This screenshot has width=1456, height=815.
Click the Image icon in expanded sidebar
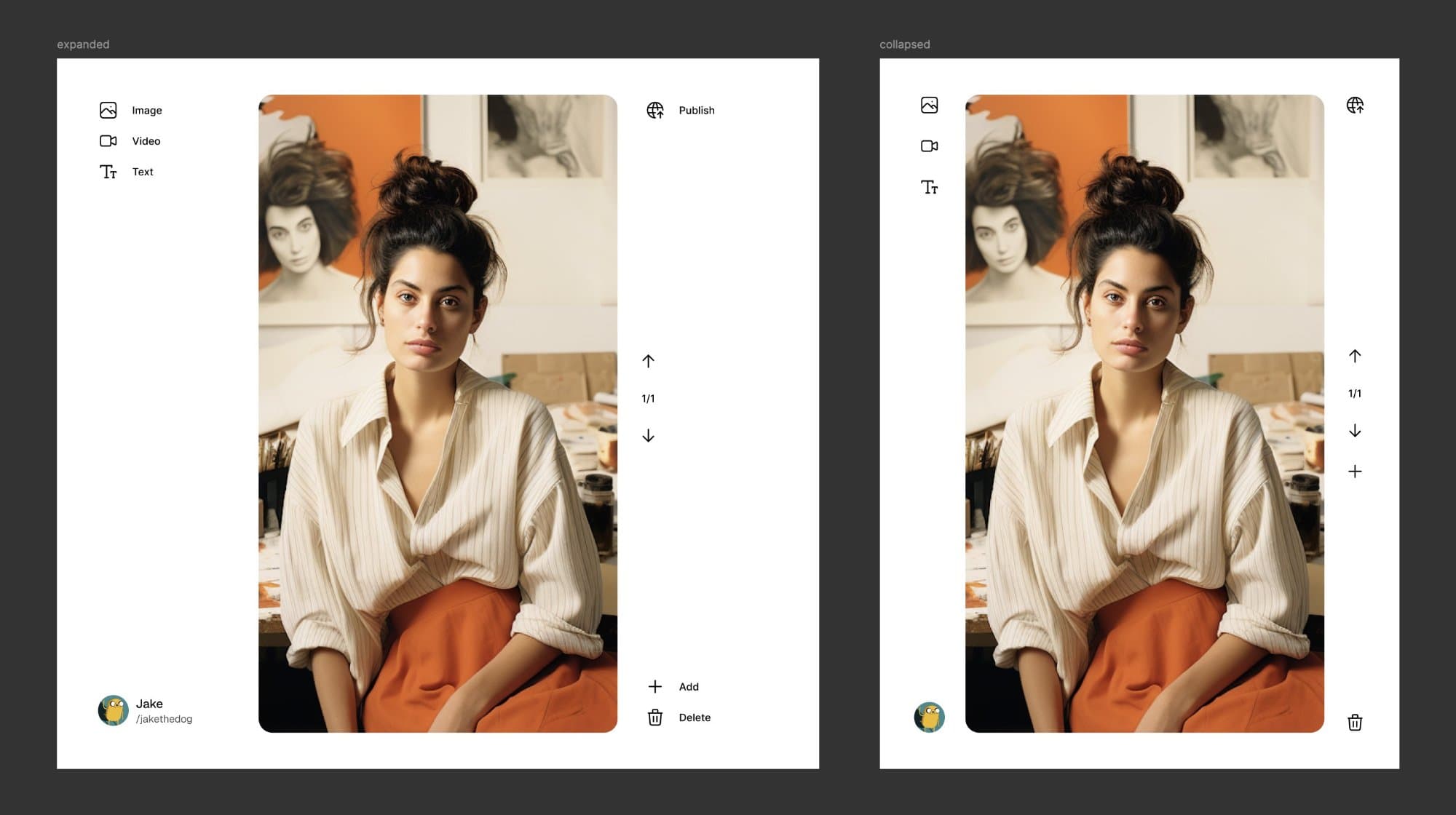point(108,110)
